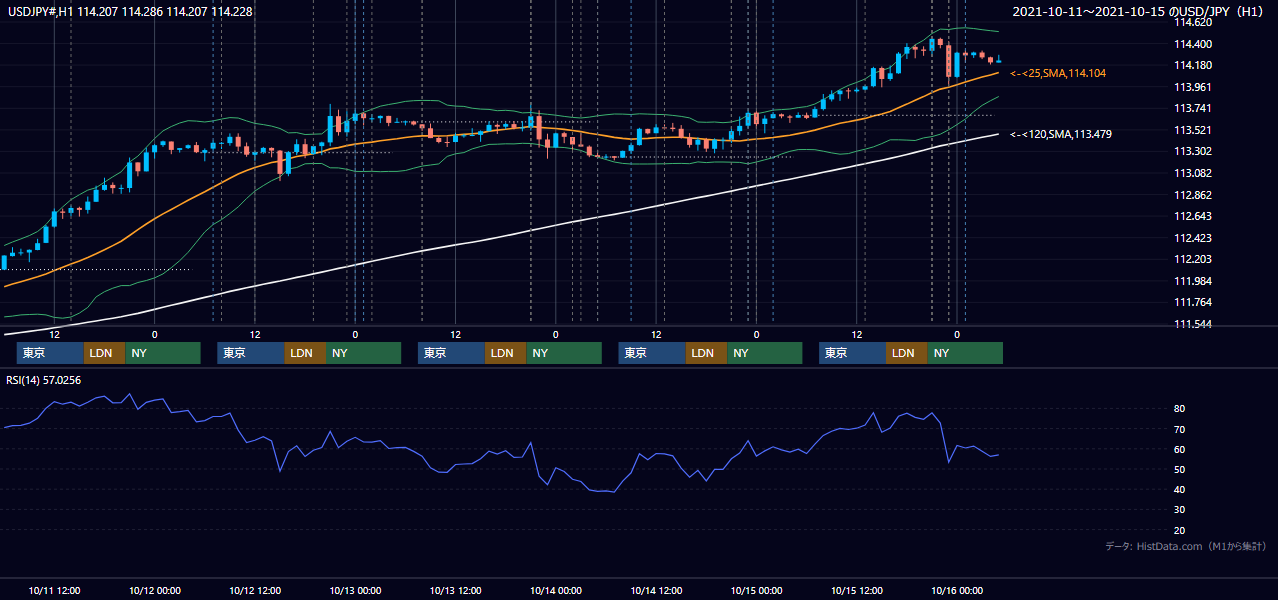Select the 114.180 price axis label
The height and width of the screenshot is (600, 1278).
click(1192, 65)
